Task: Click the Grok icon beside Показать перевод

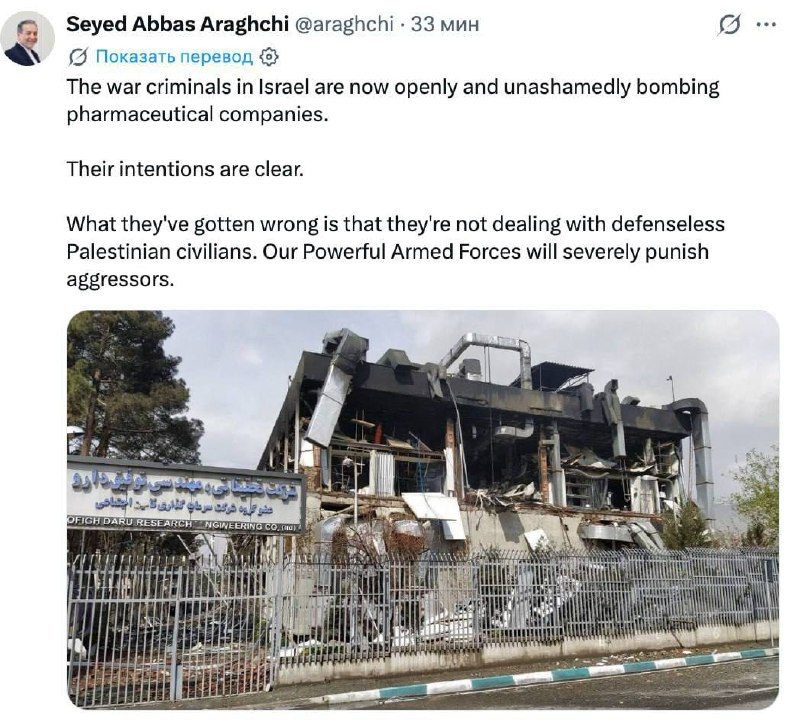Action: point(78,57)
